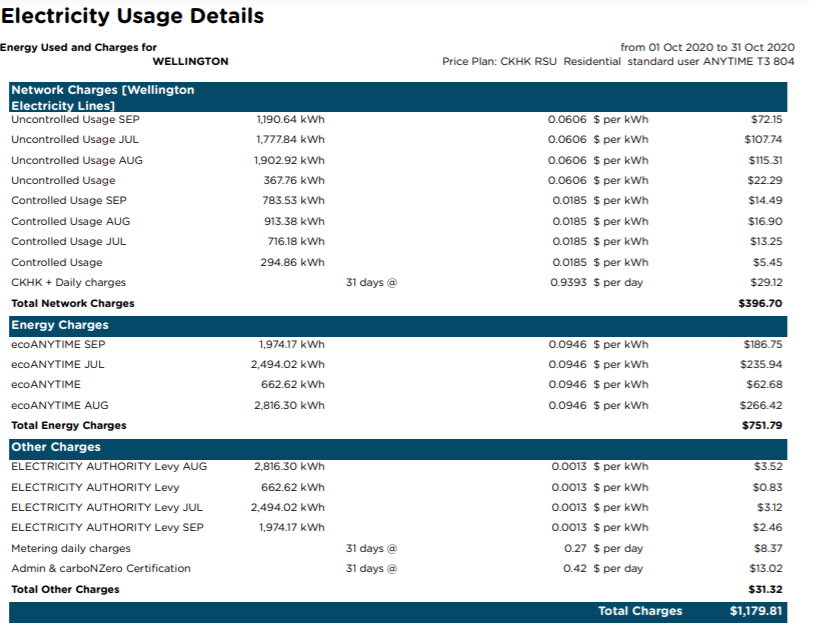The height and width of the screenshot is (632, 819).
Task: Select "ELECTRICITY AUTHORITY Levy JUL" label
Action: pos(107,507)
